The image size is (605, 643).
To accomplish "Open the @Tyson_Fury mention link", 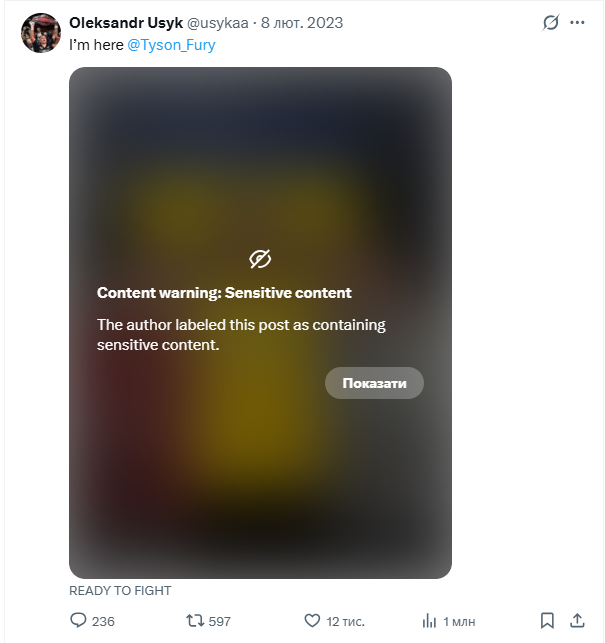I will (172, 44).
